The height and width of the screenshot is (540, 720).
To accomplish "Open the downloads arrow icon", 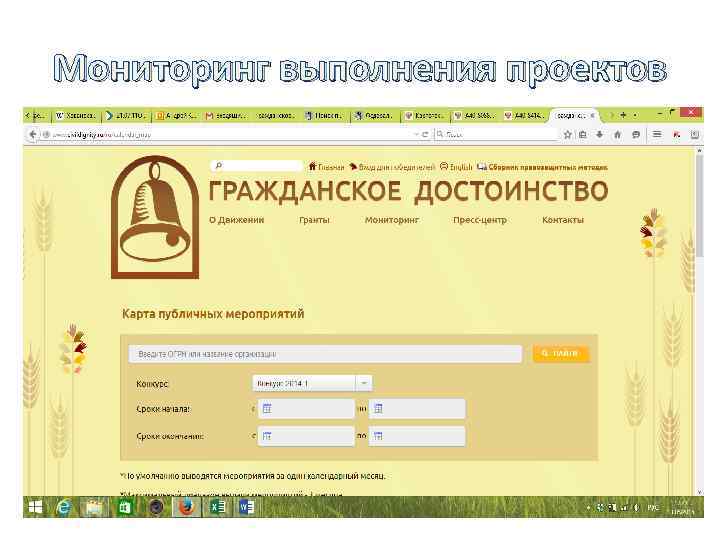I will (600, 134).
